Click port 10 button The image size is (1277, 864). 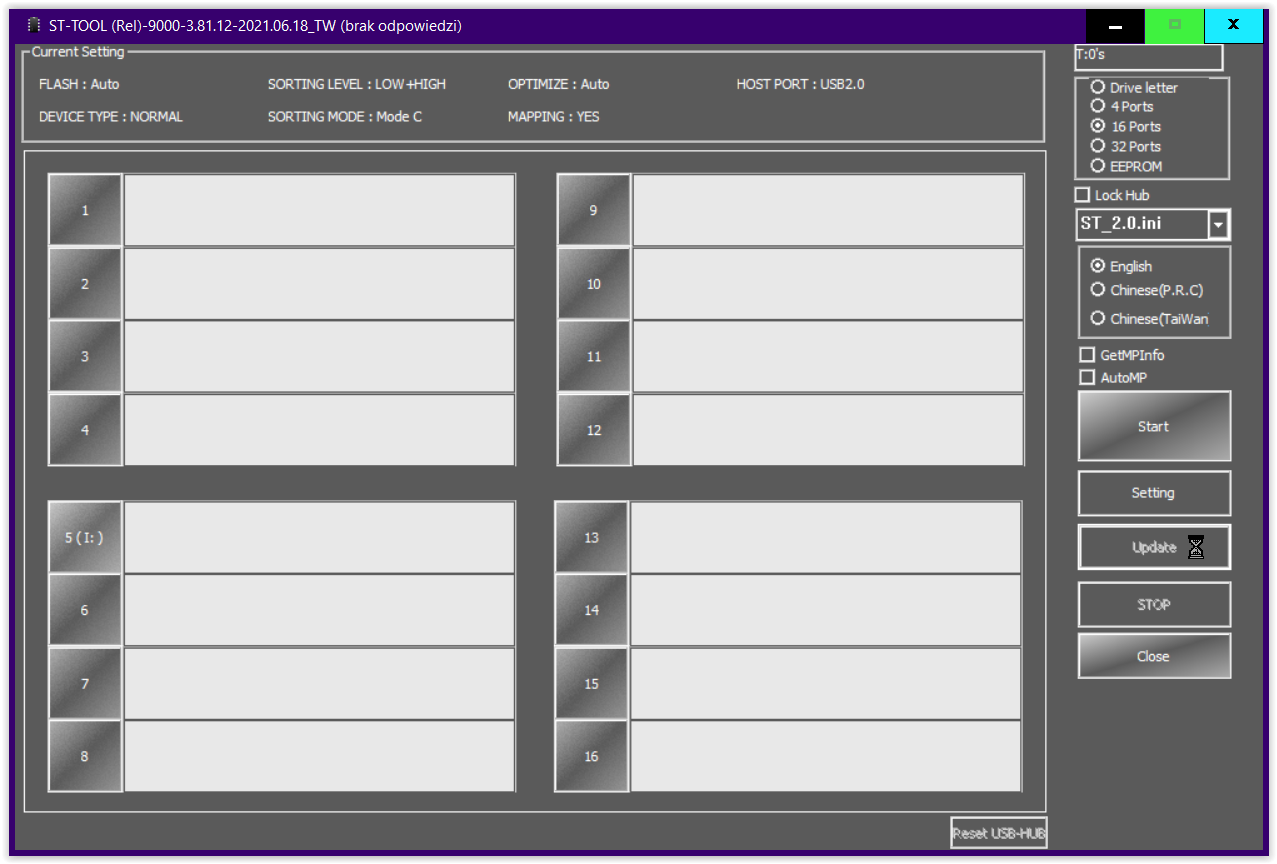(x=594, y=284)
